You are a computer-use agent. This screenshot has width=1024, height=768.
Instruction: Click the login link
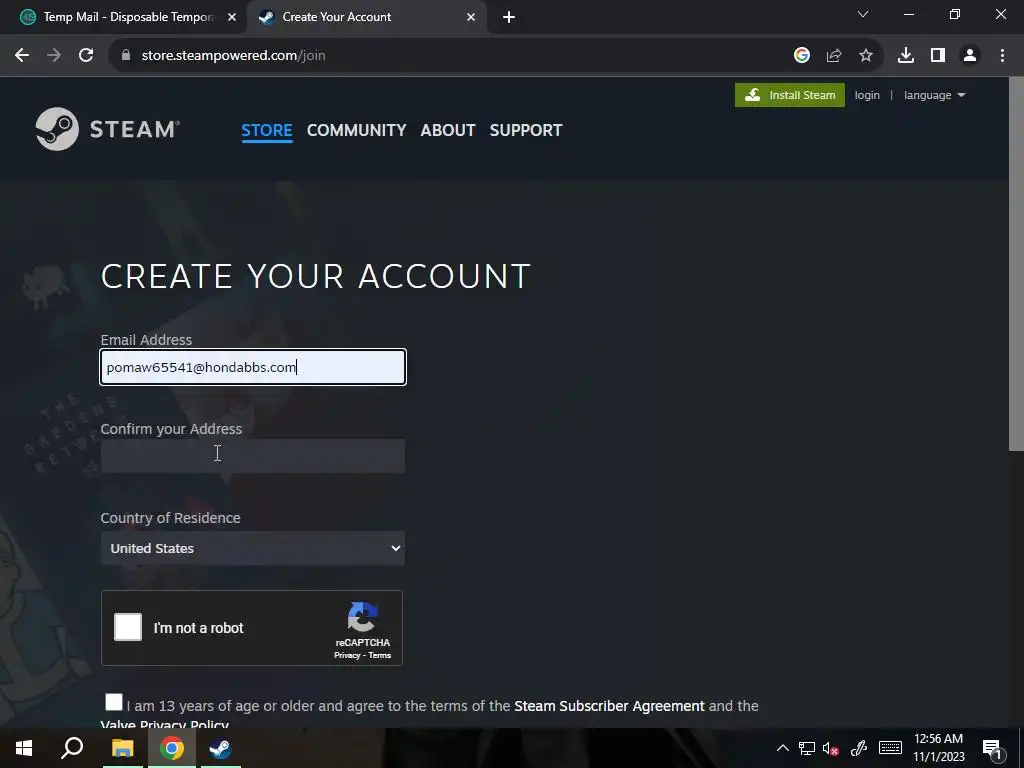click(x=867, y=95)
